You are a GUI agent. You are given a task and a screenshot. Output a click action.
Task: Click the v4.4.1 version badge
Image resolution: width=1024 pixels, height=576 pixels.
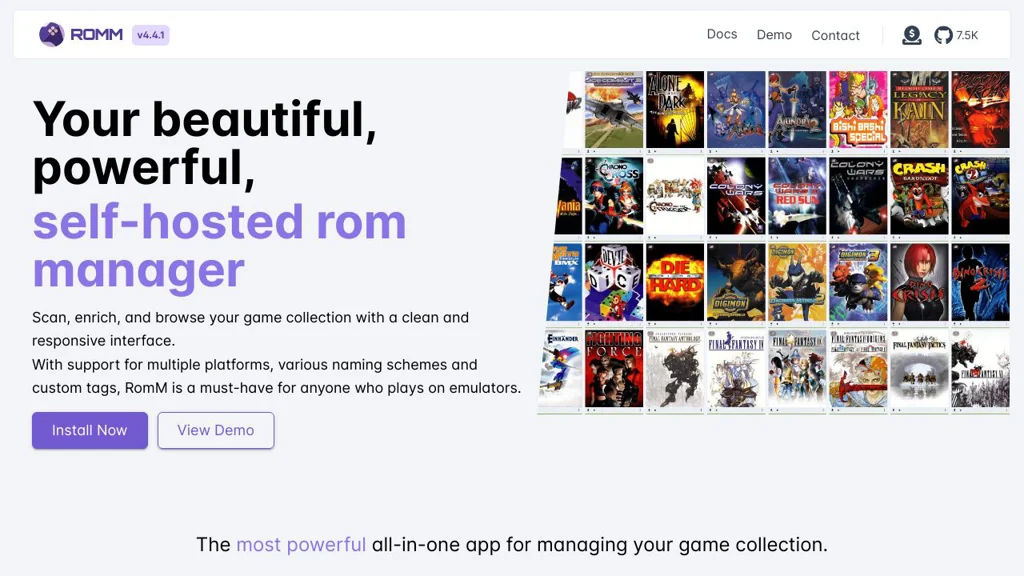pos(151,35)
